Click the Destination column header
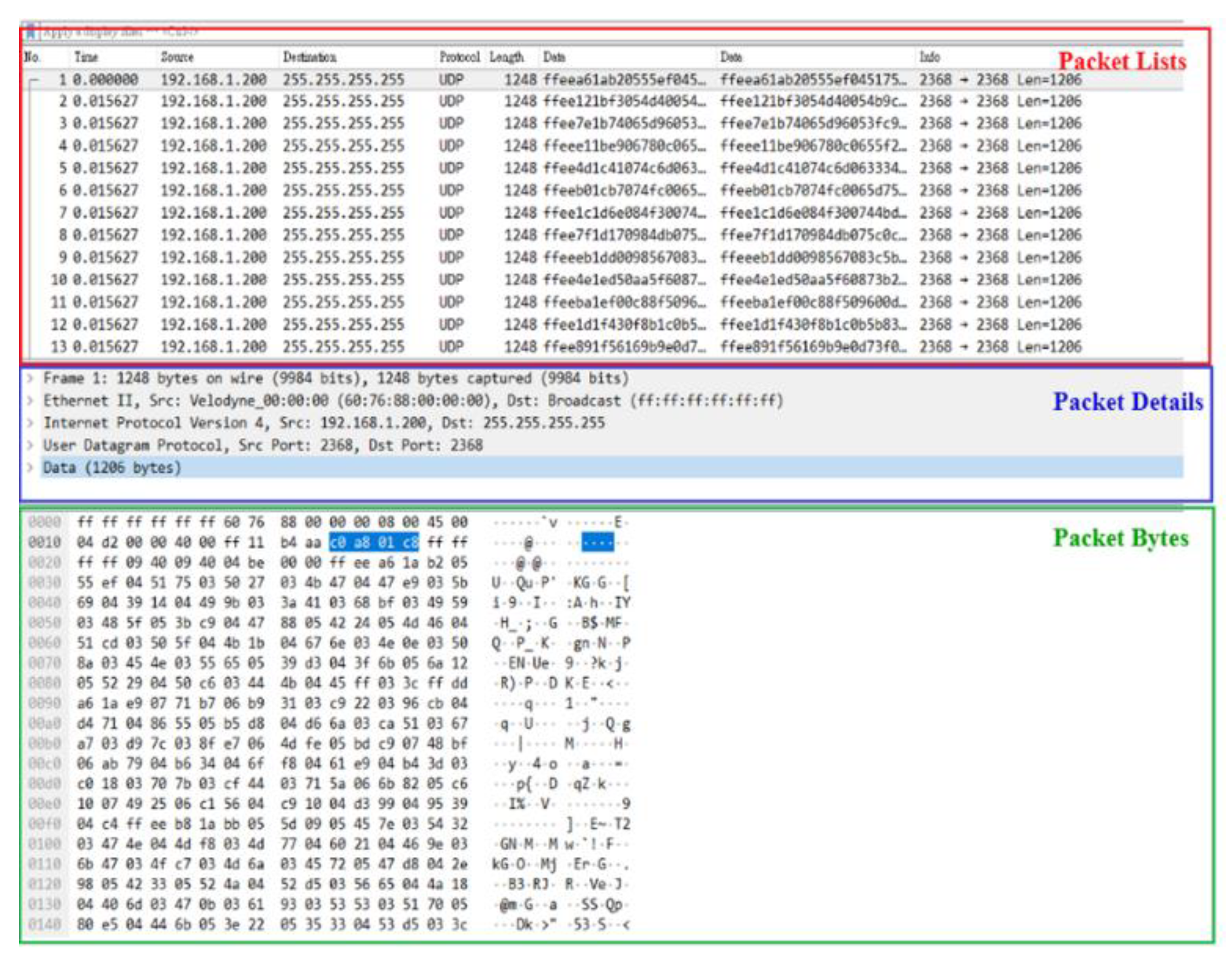1232x963 pixels. click(310, 57)
